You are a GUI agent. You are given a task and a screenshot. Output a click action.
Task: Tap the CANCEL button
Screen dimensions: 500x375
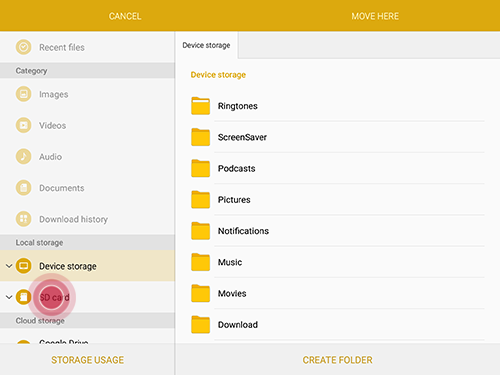coord(125,16)
